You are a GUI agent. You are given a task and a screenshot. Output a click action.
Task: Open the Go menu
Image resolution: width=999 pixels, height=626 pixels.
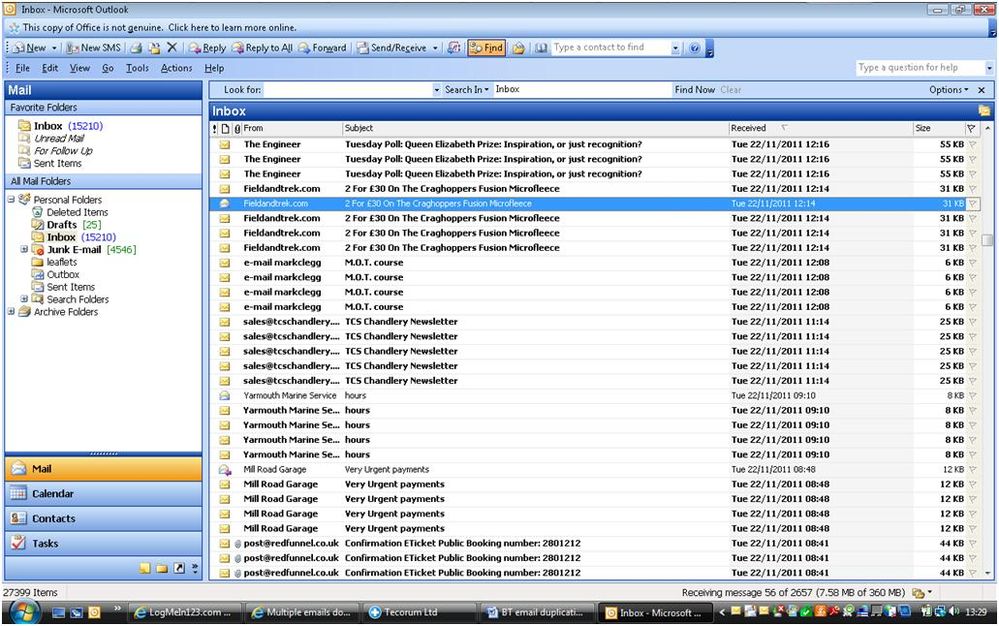pos(108,68)
